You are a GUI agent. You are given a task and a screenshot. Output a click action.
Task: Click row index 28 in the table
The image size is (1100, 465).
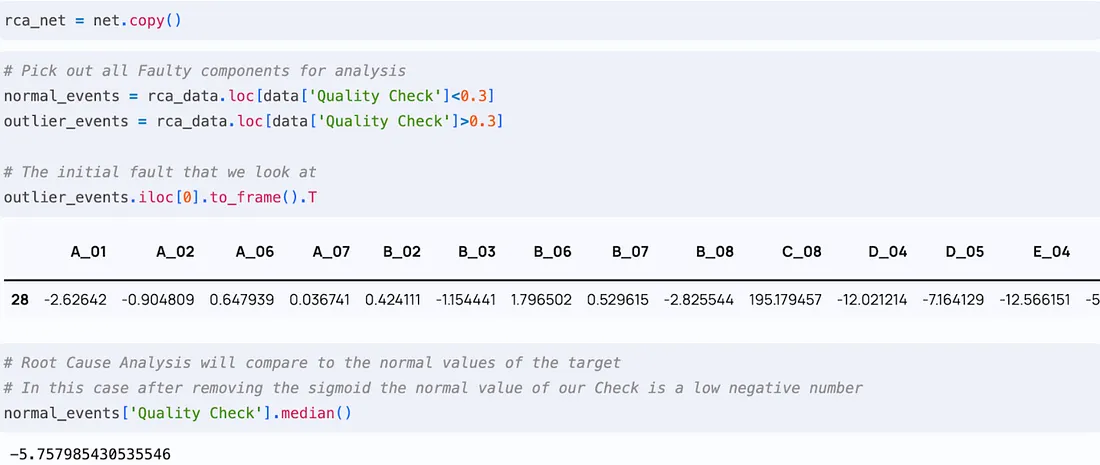20,300
